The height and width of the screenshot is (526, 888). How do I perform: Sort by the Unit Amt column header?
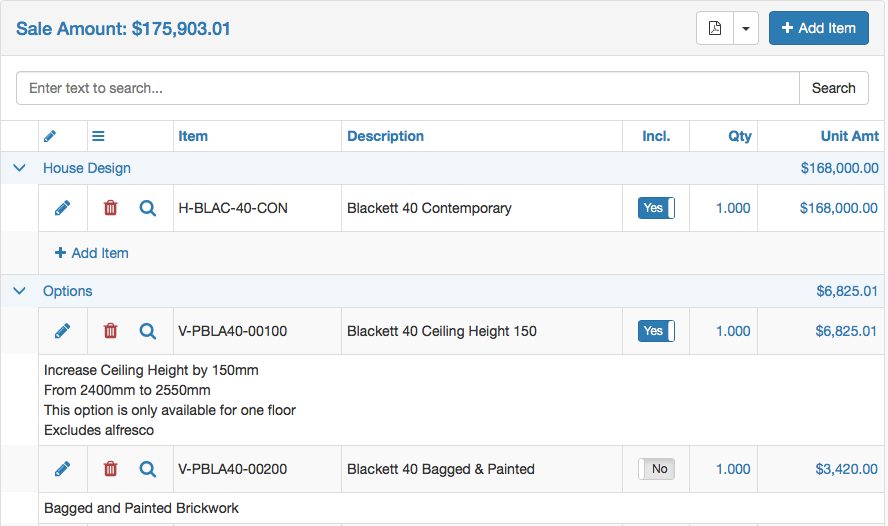[x=849, y=136]
